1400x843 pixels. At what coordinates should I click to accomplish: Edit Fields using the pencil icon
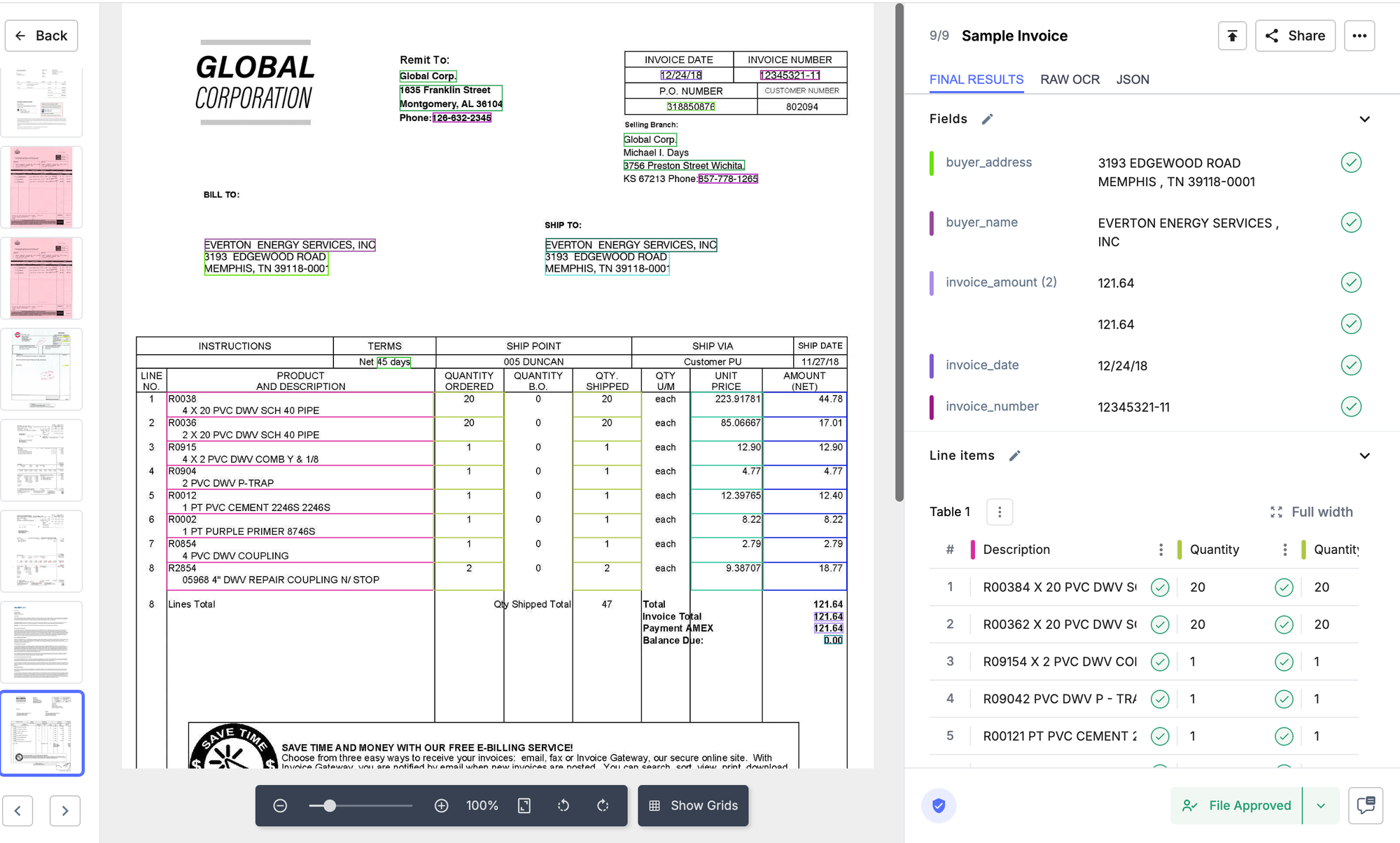(987, 118)
